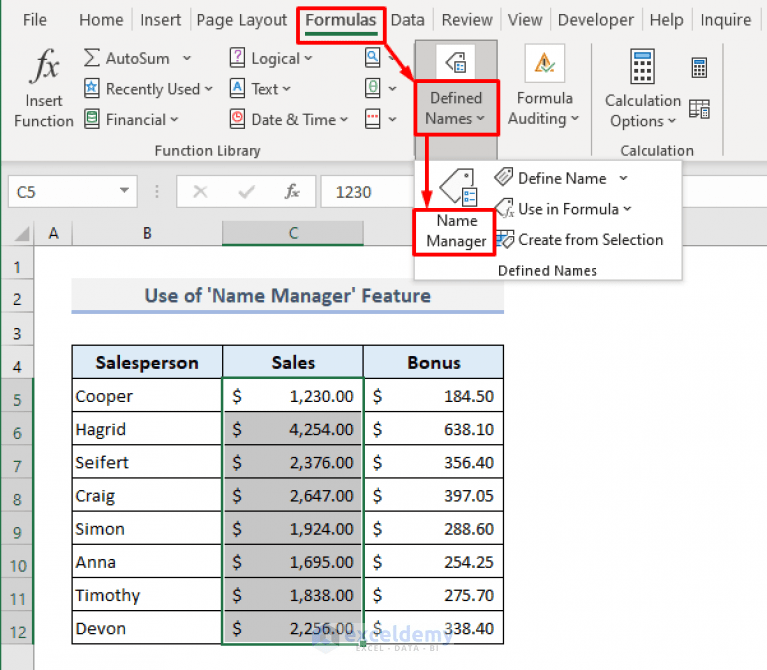Image resolution: width=767 pixels, height=670 pixels.
Task: Cancel the formula bar entry (X)
Action: [200, 192]
